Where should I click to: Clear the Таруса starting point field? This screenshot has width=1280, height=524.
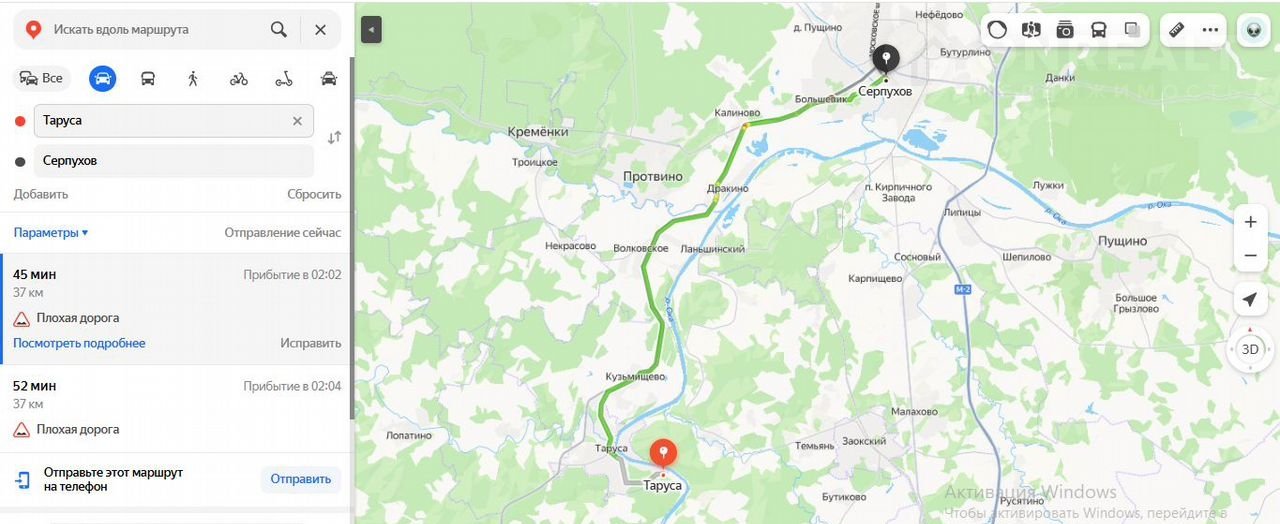coord(297,121)
